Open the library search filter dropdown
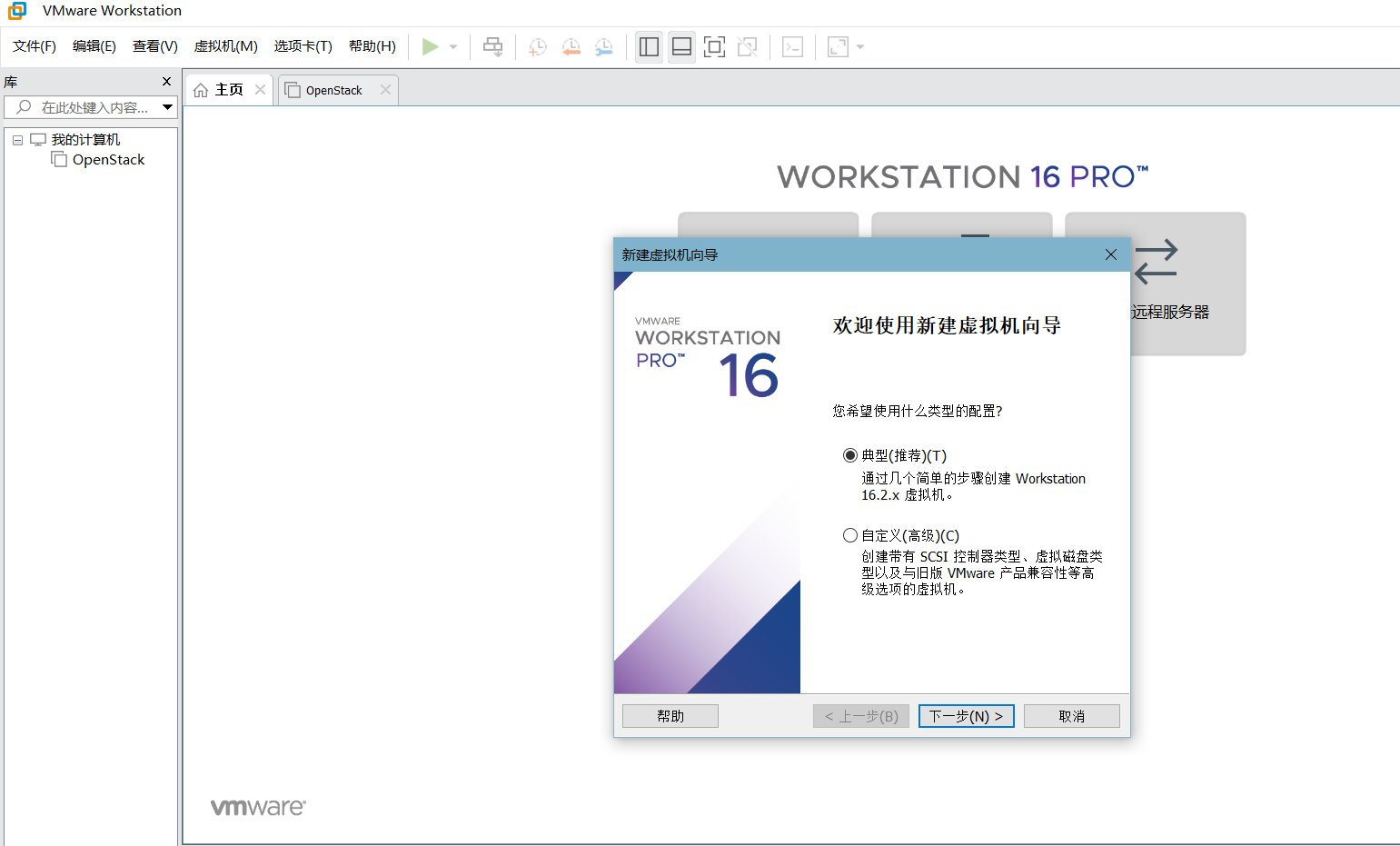1400x846 pixels. tap(167, 107)
